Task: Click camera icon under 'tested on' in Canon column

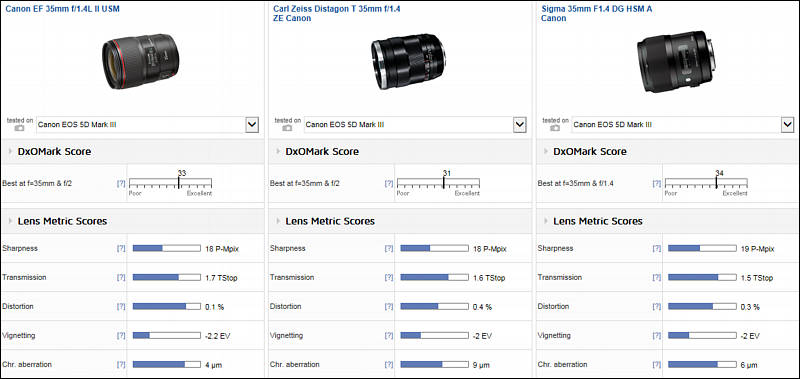Action: [19, 128]
